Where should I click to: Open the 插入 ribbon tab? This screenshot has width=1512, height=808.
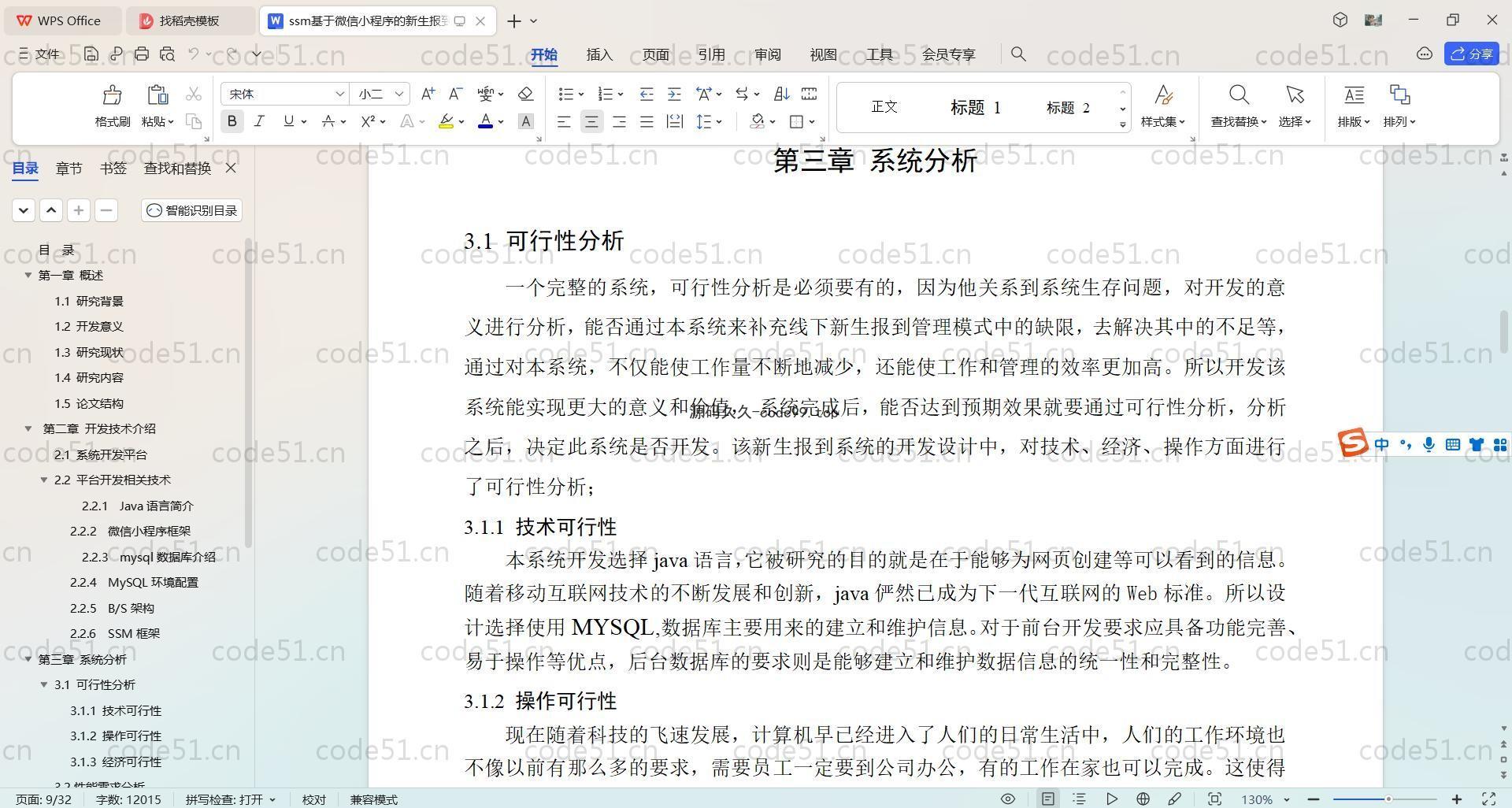(599, 54)
